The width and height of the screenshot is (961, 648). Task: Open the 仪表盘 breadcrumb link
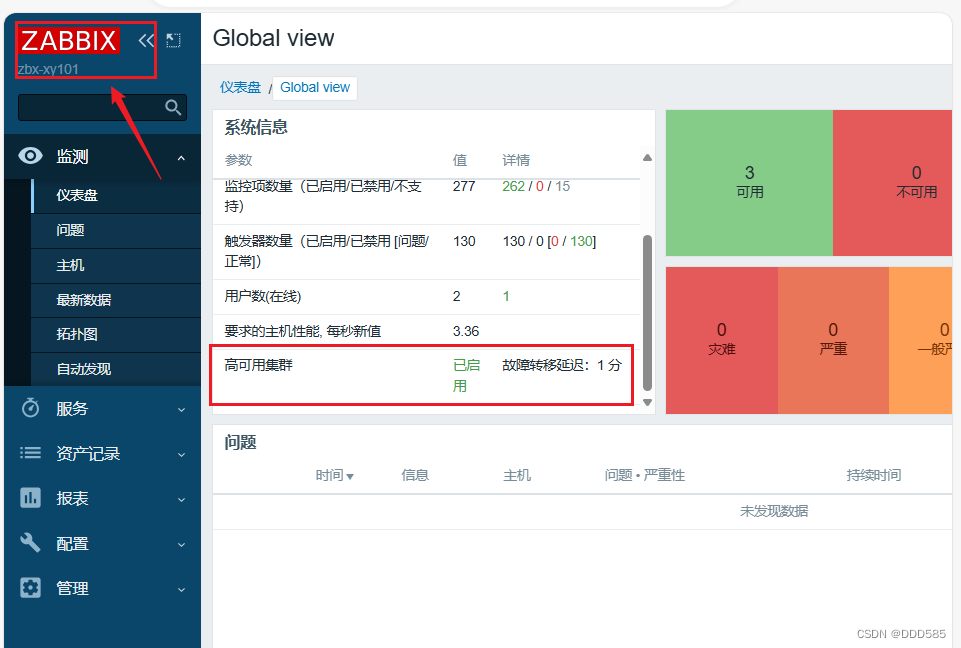point(240,88)
